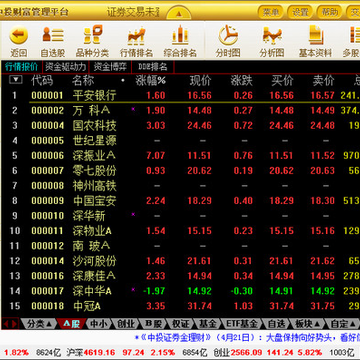Open 分时图 intraday chart icon
This screenshot has width=360, height=360.
click(228, 35)
